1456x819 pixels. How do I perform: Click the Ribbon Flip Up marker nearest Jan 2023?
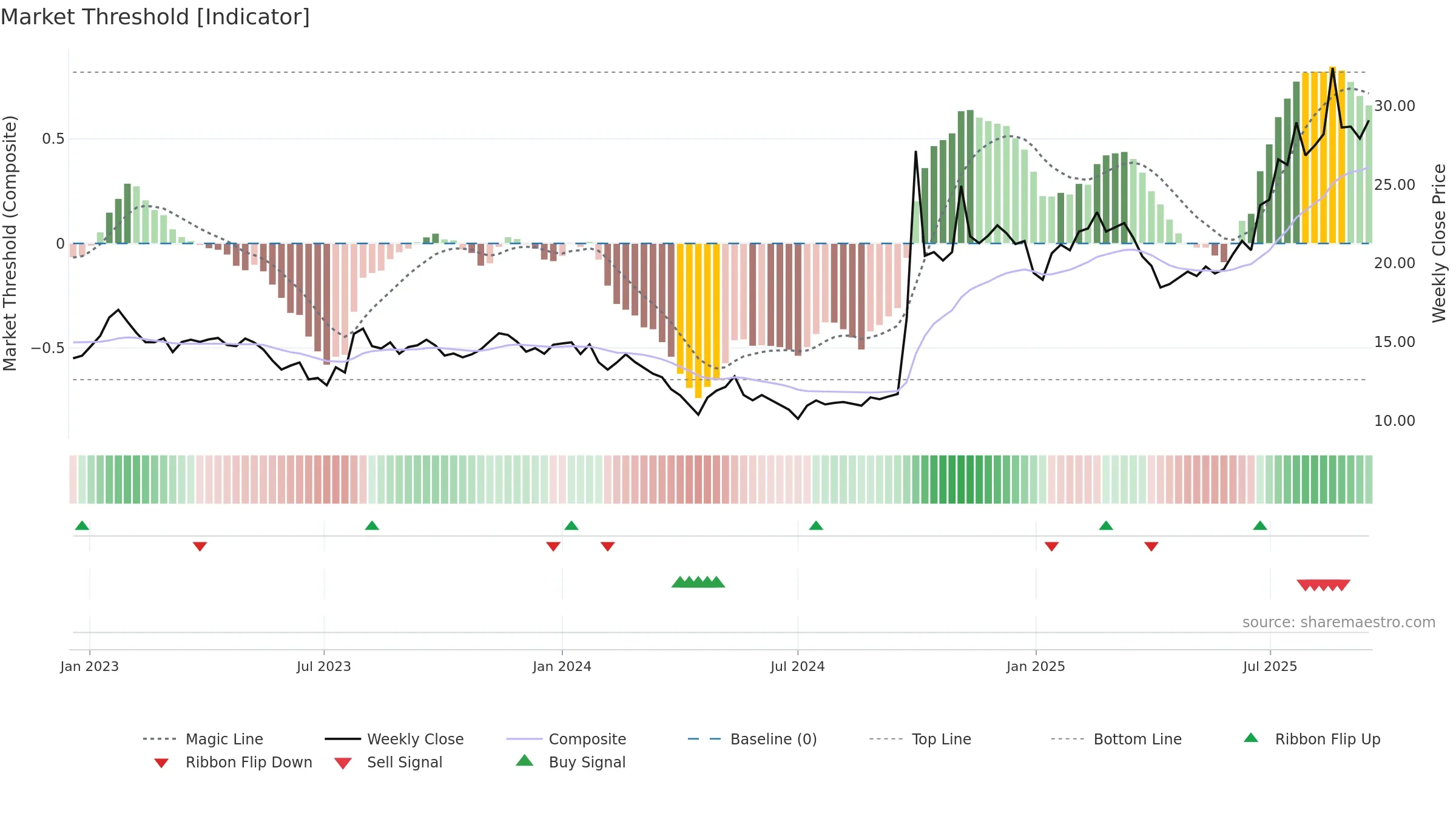82,525
